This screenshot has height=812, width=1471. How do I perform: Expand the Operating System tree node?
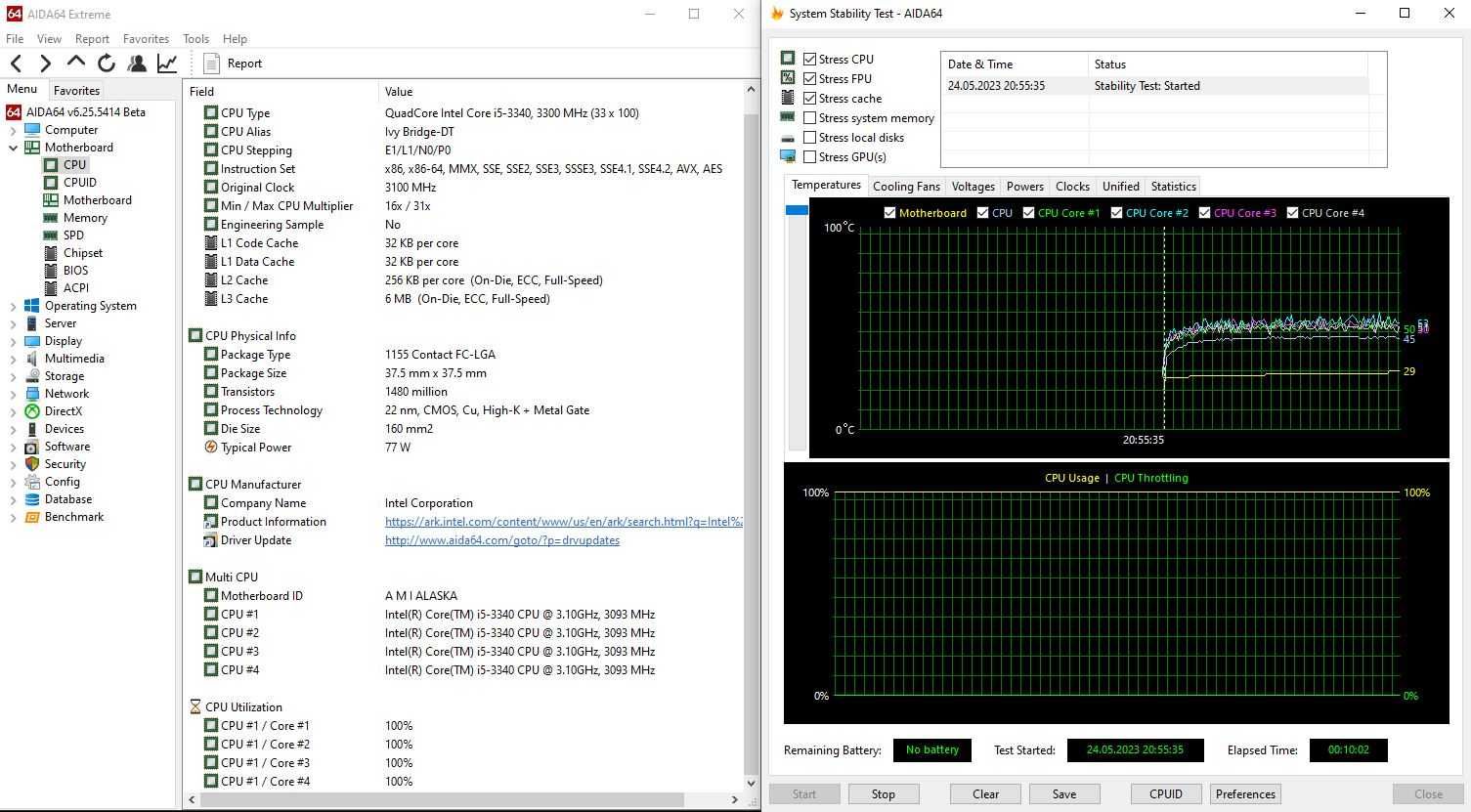[13, 306]
